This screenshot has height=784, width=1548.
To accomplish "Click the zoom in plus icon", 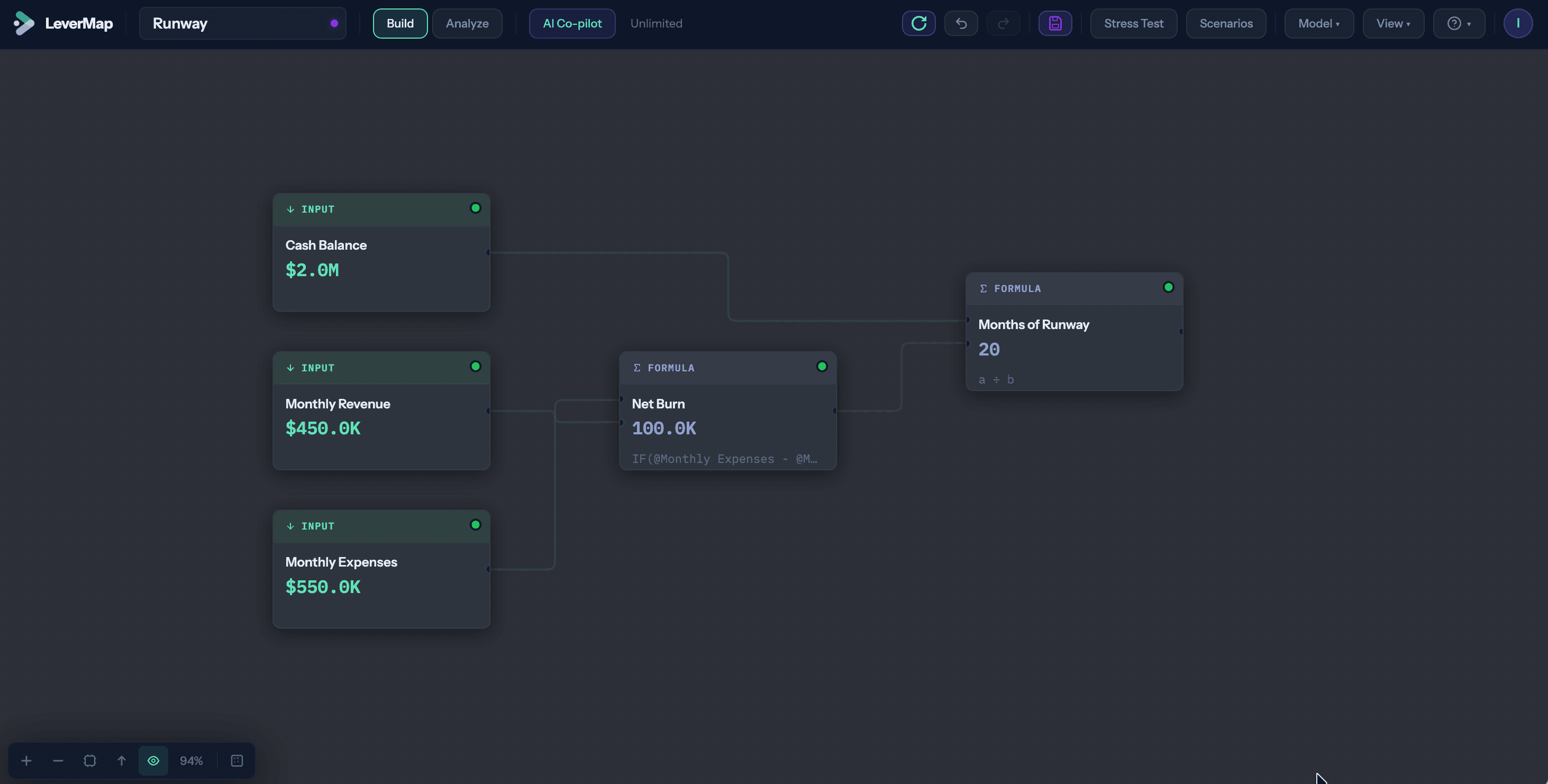I will click(x=26, y=761).
